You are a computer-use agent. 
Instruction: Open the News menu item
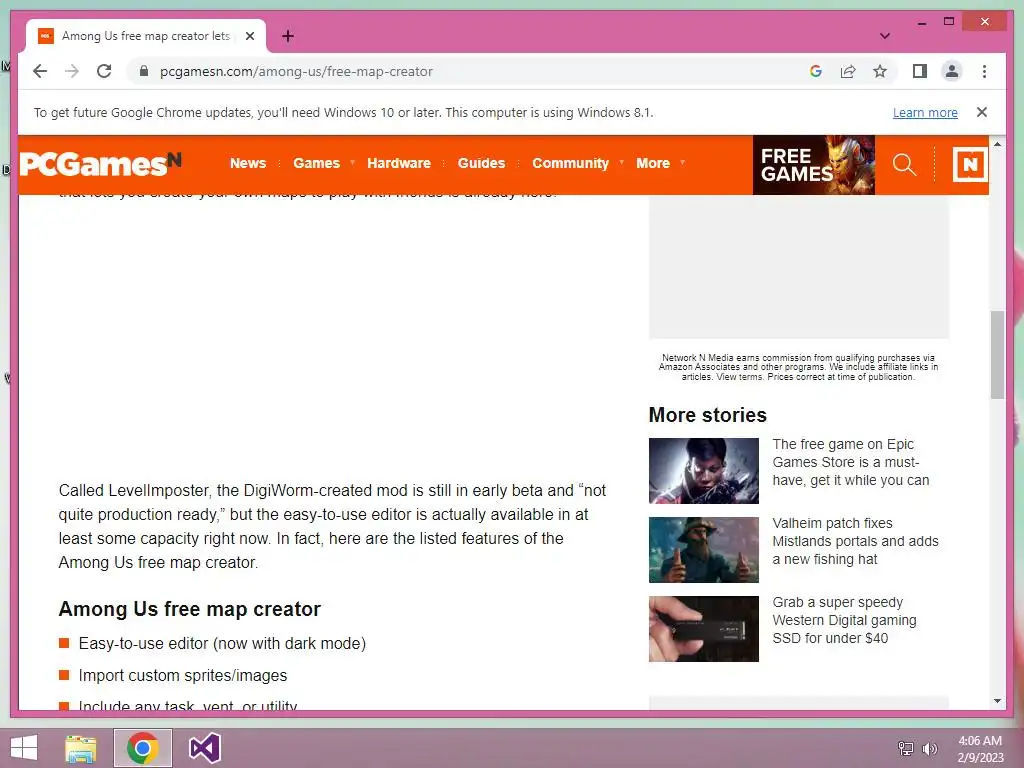click(248, 163)
